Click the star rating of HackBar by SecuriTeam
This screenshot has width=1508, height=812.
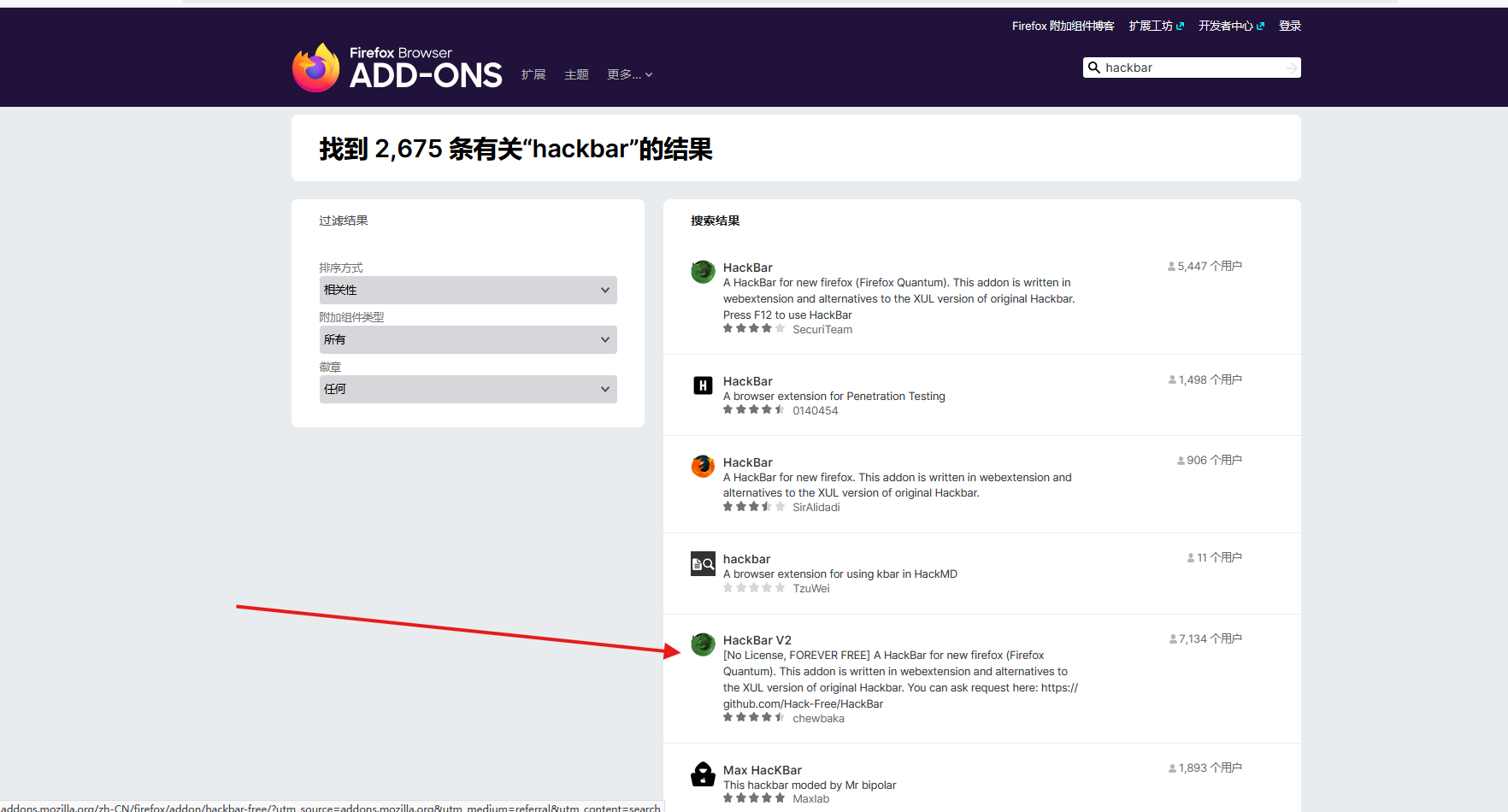(754, 329)
